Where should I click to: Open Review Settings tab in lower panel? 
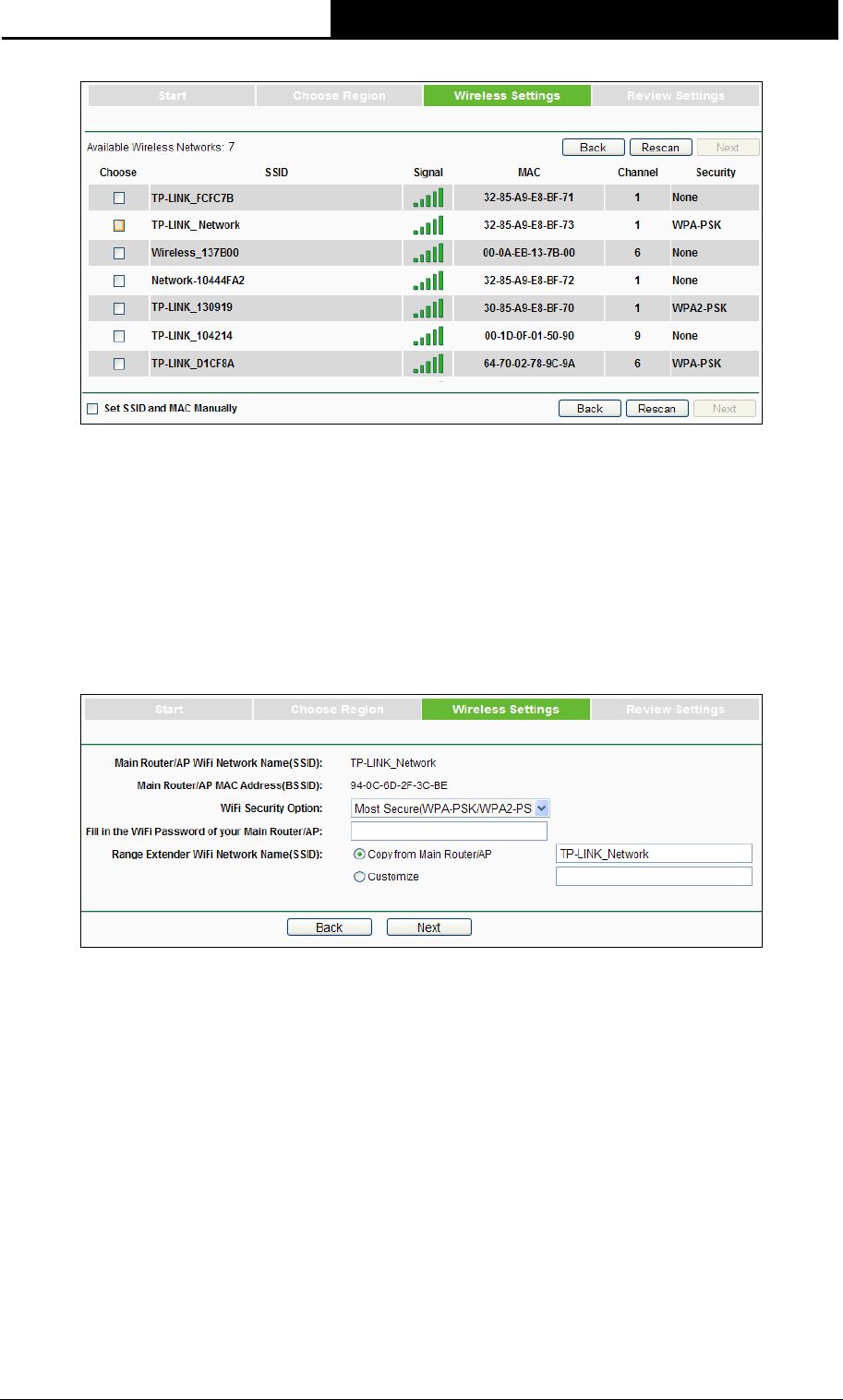click(x=675, y=710)
